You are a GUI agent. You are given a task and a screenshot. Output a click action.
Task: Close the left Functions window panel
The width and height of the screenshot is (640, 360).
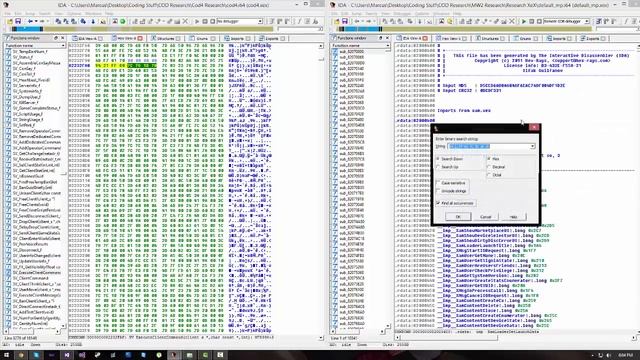coord(62,38)
